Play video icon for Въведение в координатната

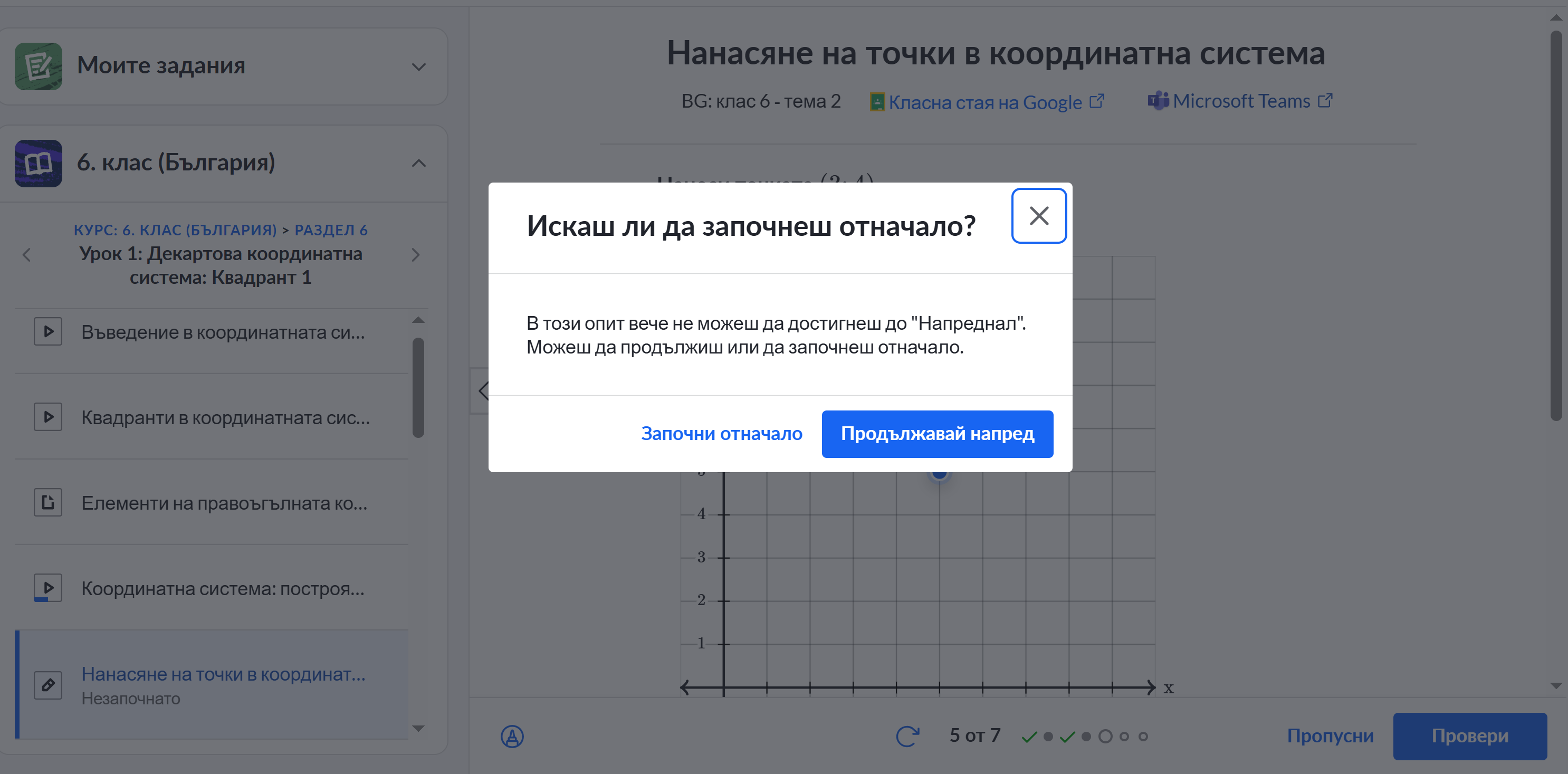click(x=48, y=332)
